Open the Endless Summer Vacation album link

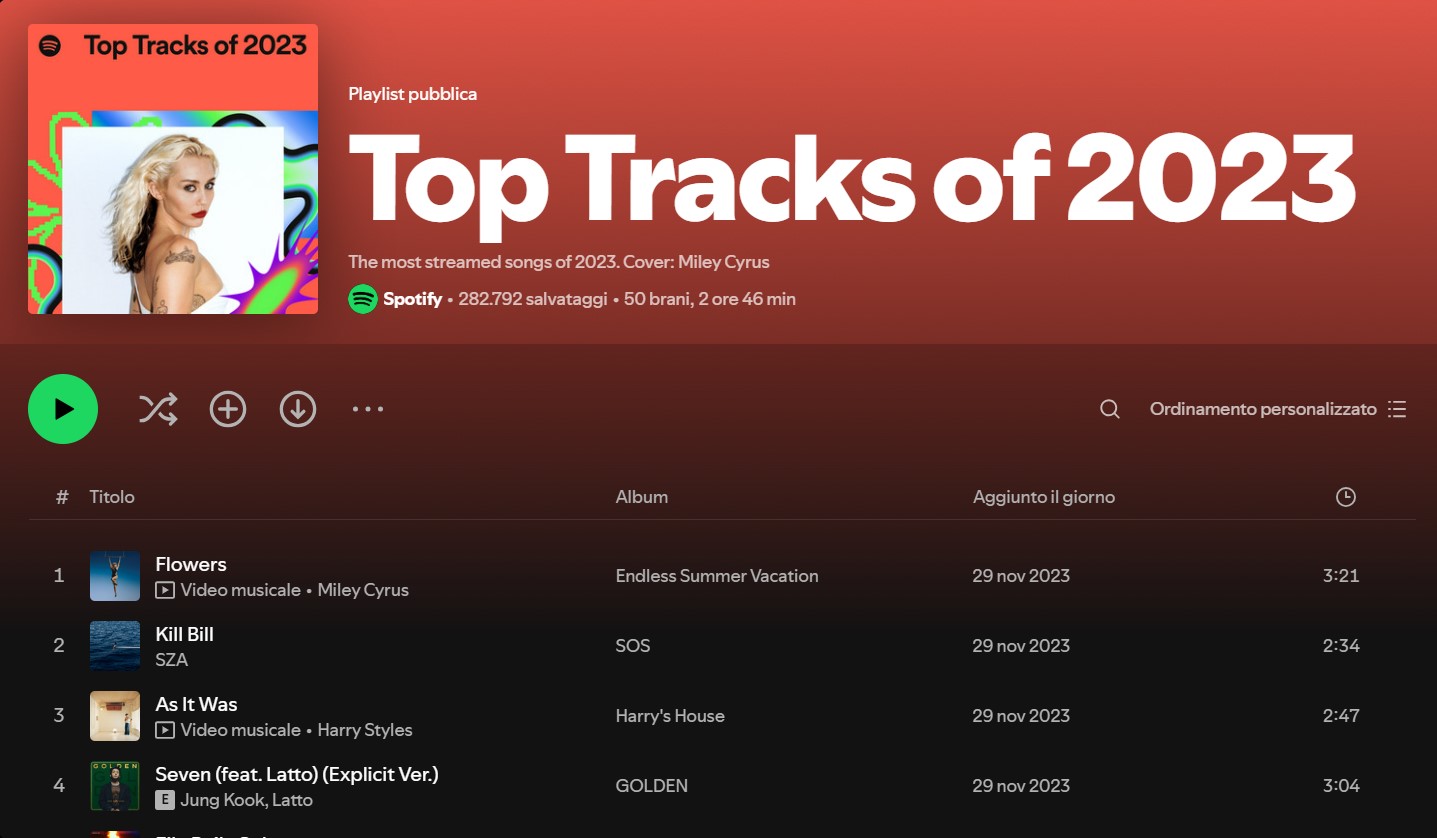(717, 576)
